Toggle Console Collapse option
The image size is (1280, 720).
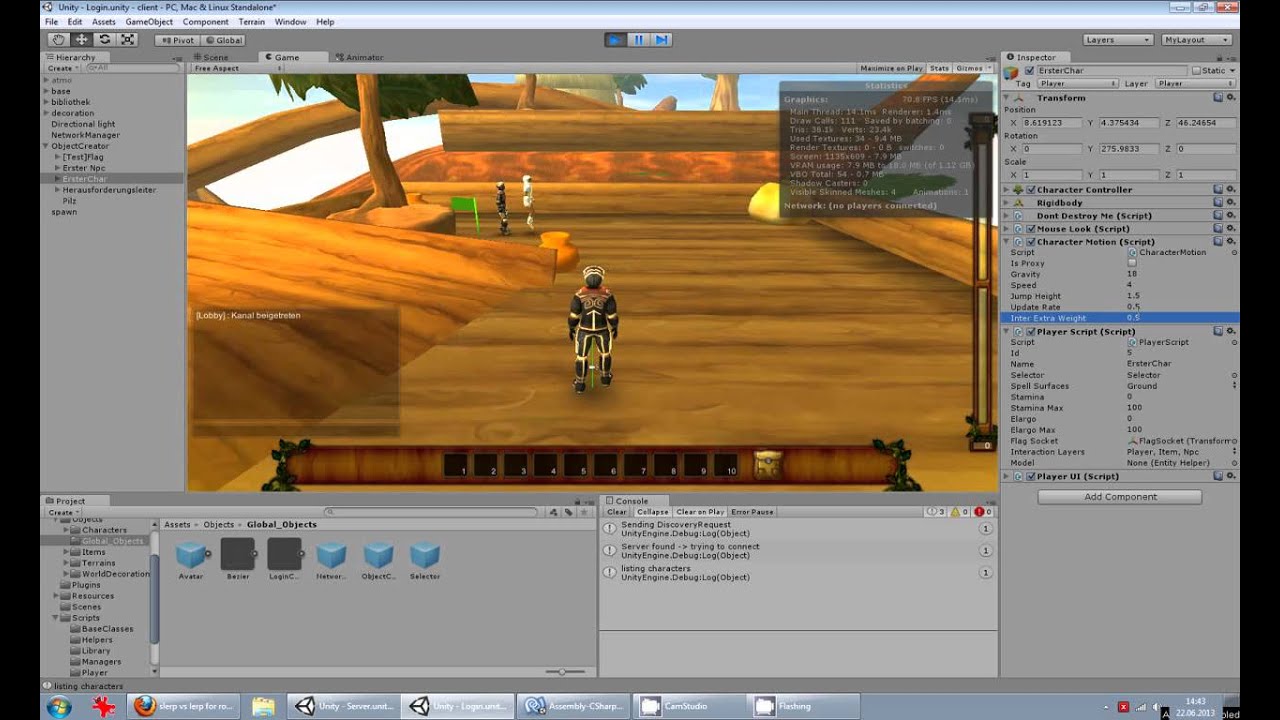coord(652,512)
